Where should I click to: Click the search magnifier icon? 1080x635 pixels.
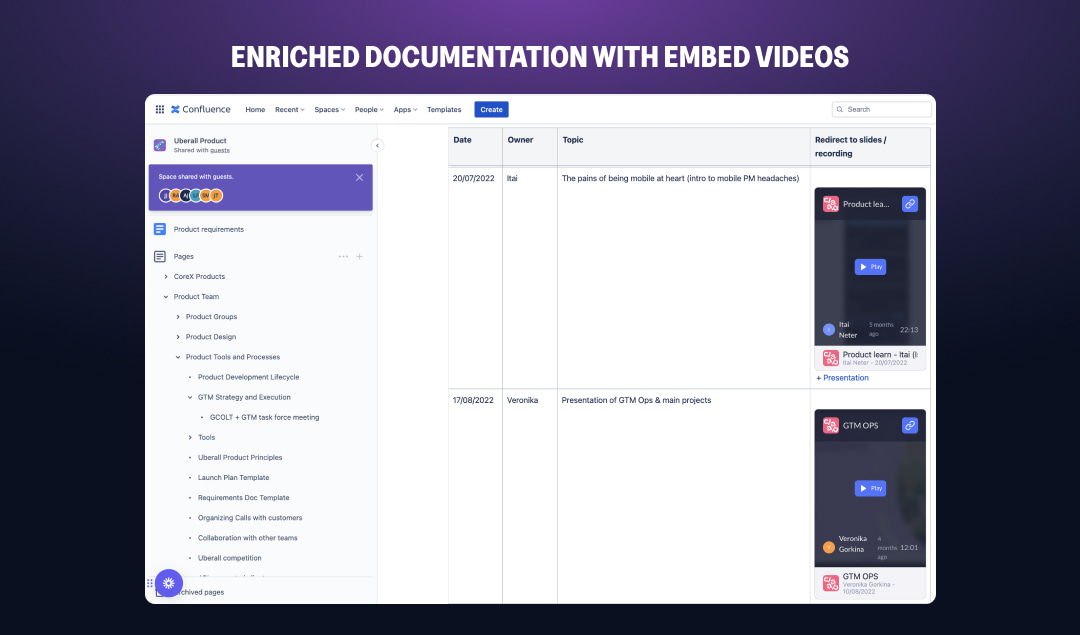(840, 110)
